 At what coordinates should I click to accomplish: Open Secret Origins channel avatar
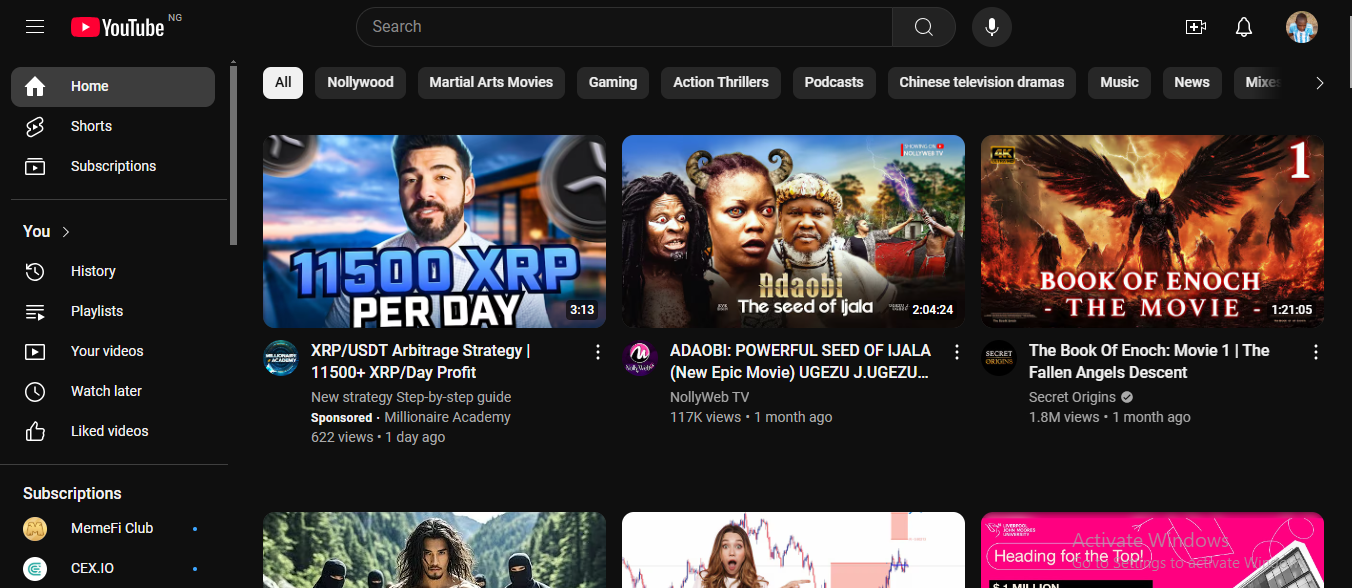coord(999,358)
